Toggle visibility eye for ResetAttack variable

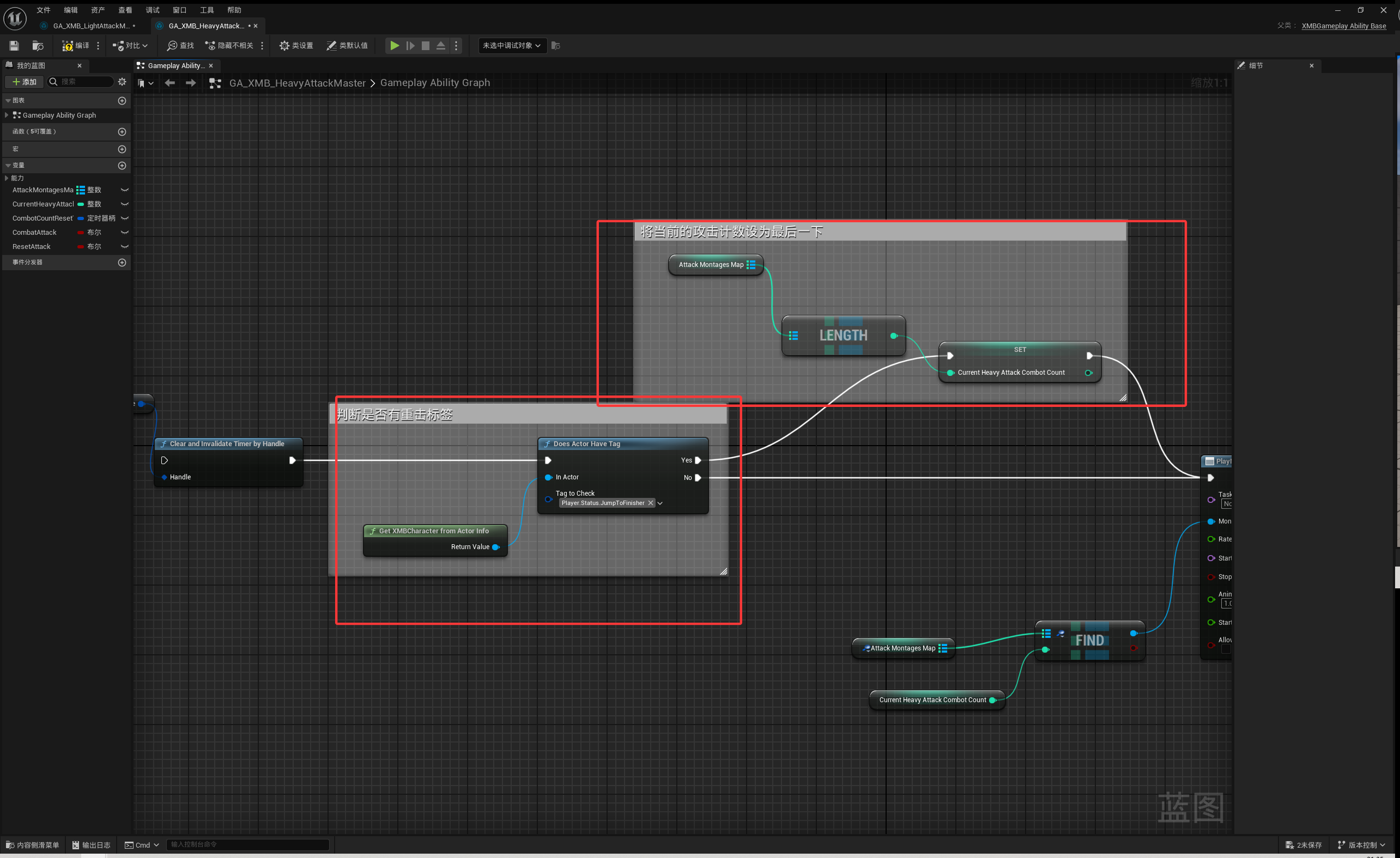click(124, 246)
